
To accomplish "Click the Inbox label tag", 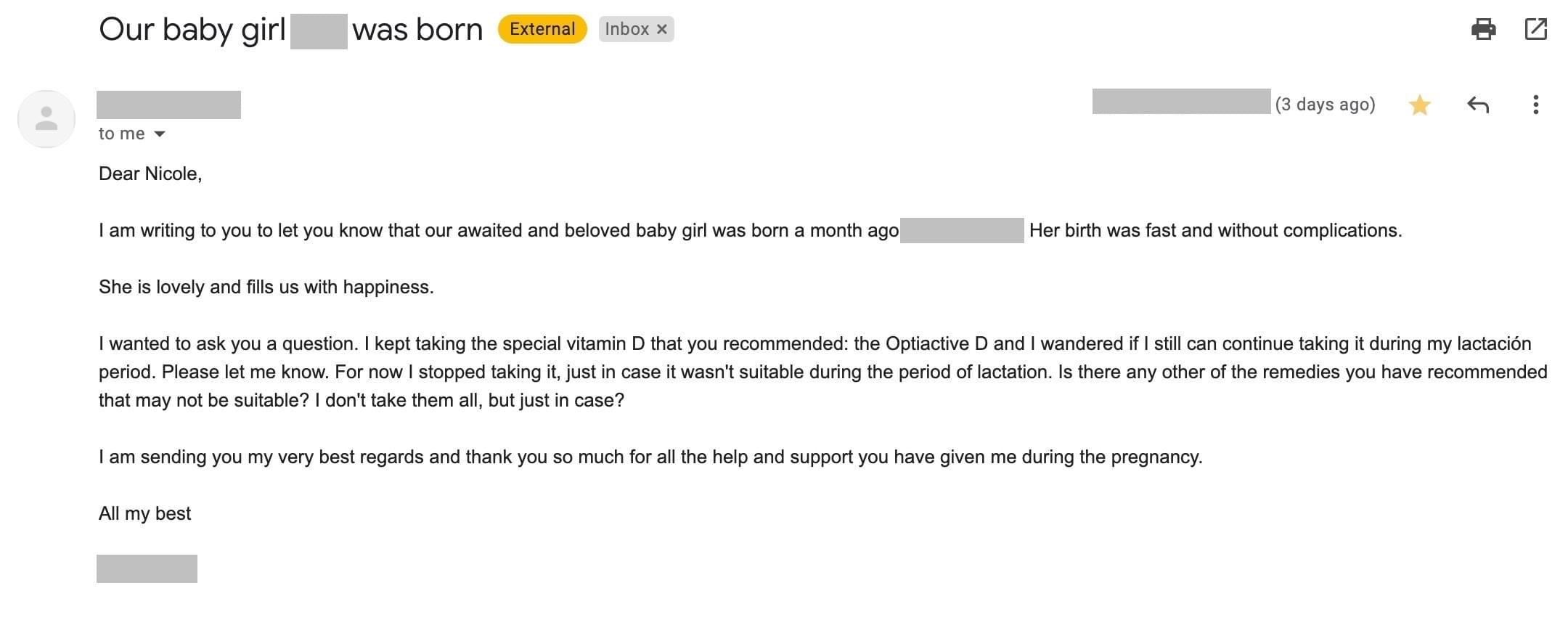I will click(x=627, y=29).
